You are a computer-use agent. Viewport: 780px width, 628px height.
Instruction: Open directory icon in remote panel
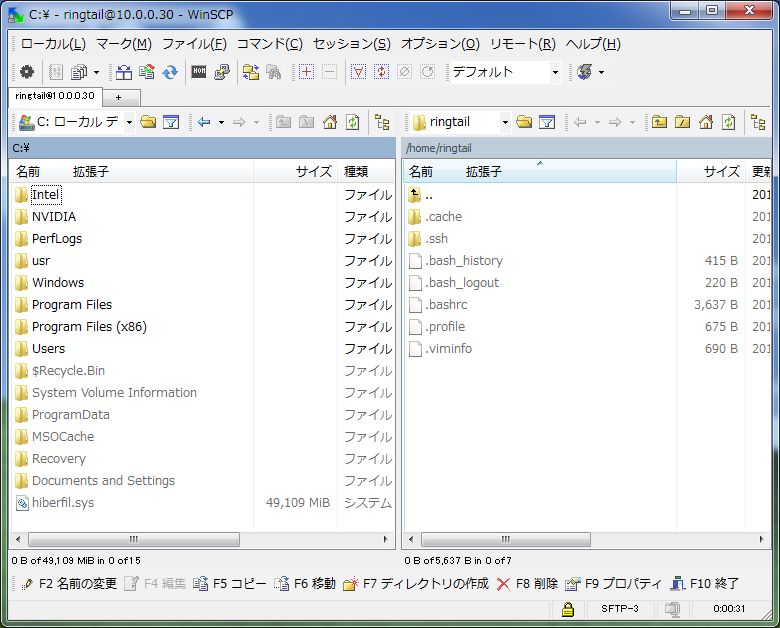point(524,122)
